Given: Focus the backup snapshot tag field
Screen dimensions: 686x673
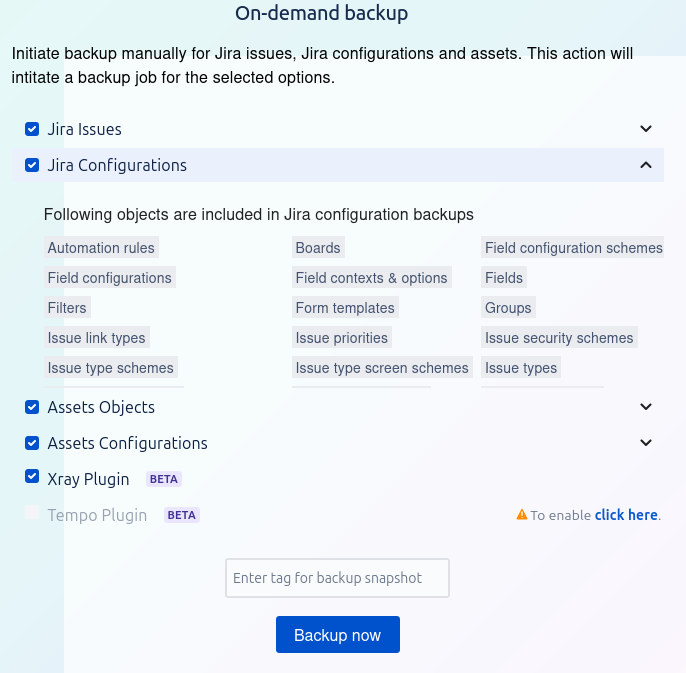Looking at the screenshot, I should coord(337,578).
